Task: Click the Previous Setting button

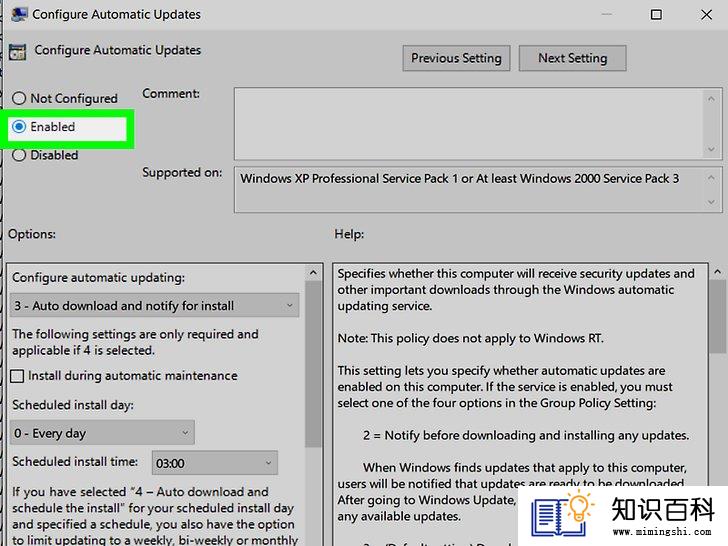Action: coord(456,58)
